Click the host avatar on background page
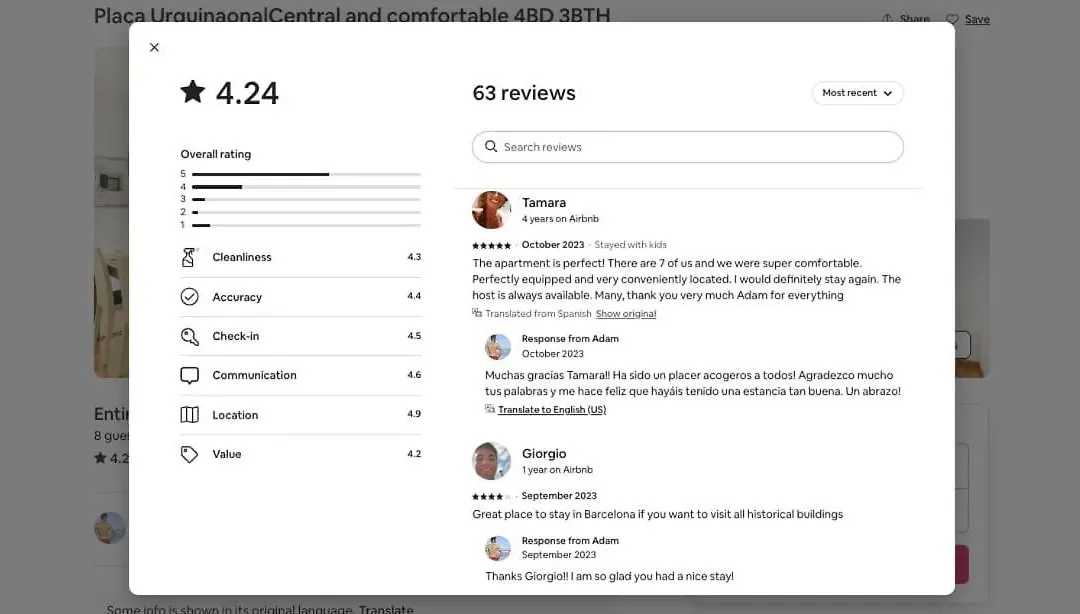 pyautogui.click(x=110, y=528)
